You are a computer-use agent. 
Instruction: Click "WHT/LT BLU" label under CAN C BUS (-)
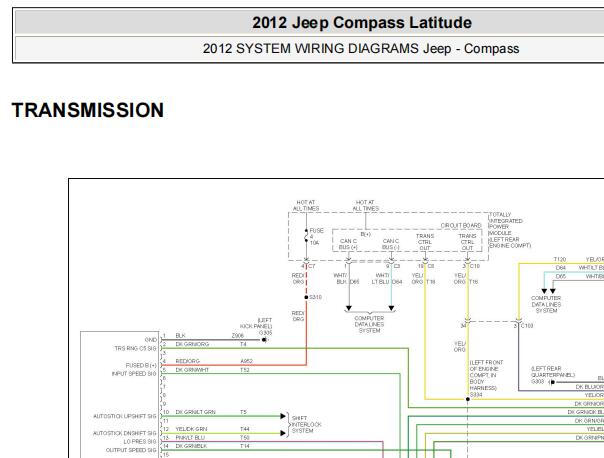pyautogui.click(x=381, y=278)
